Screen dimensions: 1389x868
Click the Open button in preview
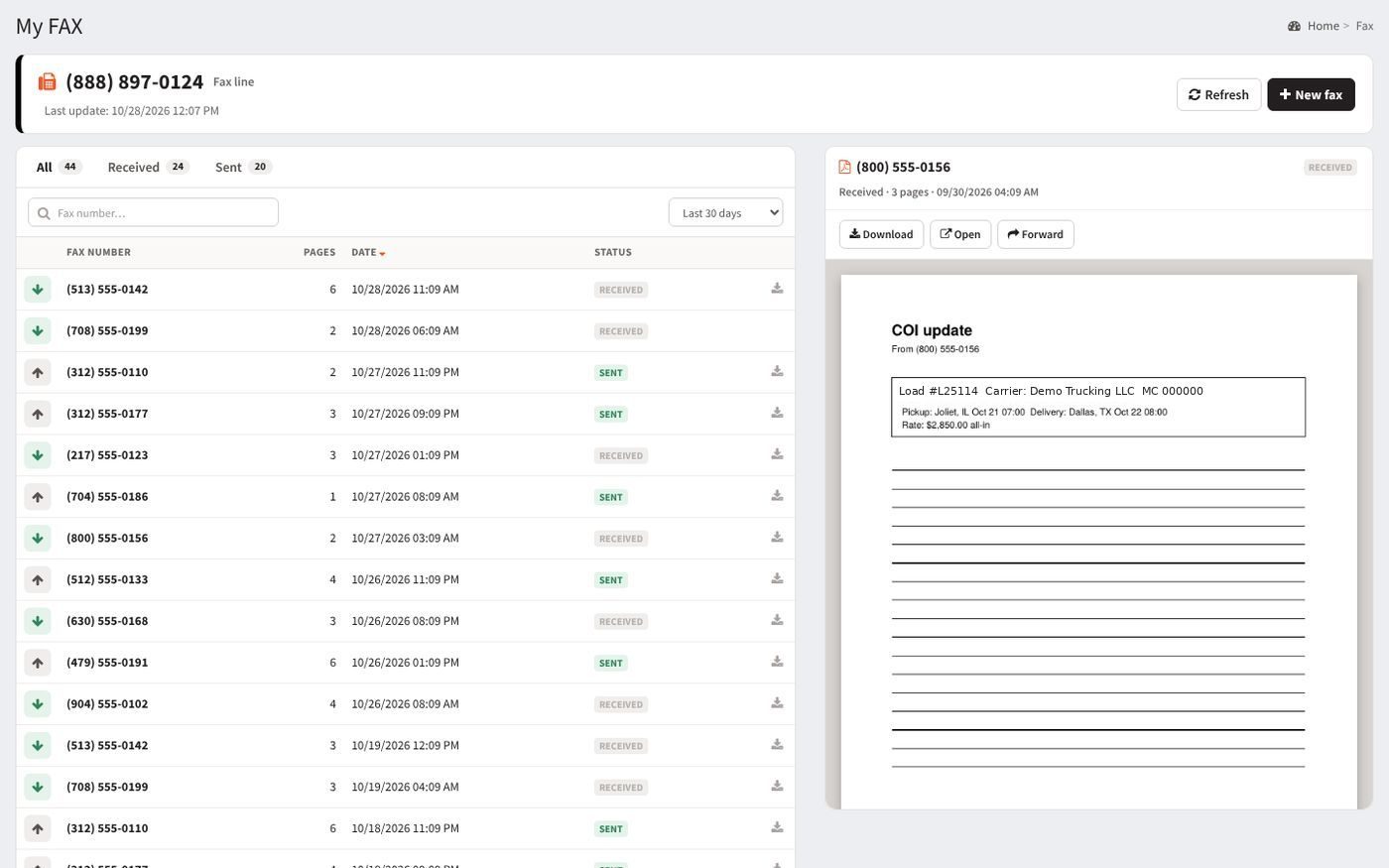960,234
